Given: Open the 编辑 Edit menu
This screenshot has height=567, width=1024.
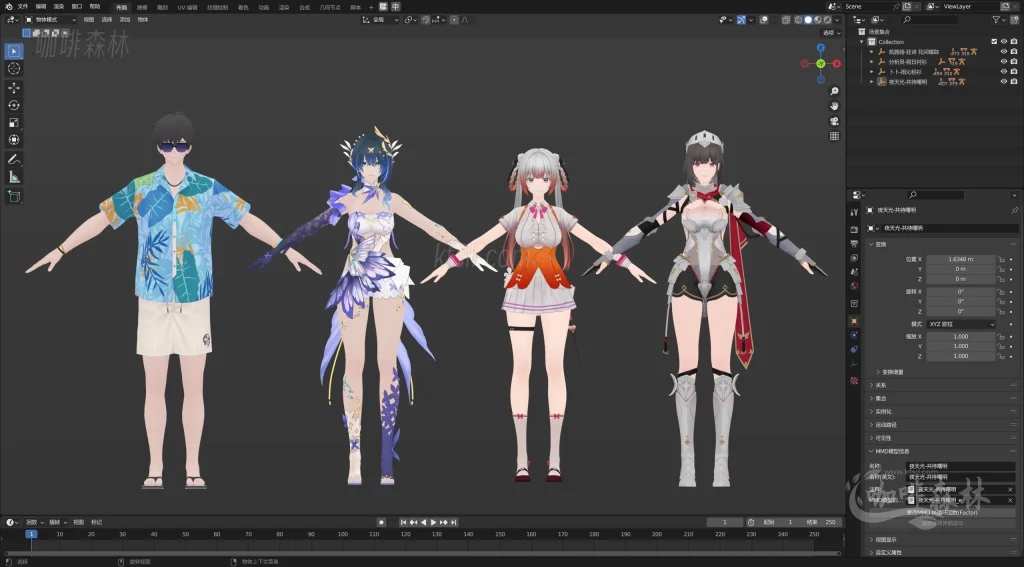Looking at the screenshot, I should pyautogui.click(x=40, y=7).
